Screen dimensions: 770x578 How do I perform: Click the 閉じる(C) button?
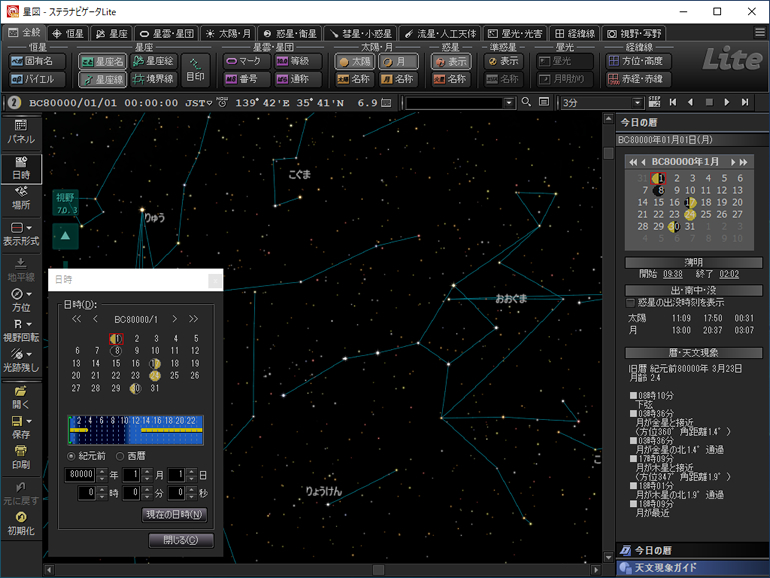[x=181, y=540]
